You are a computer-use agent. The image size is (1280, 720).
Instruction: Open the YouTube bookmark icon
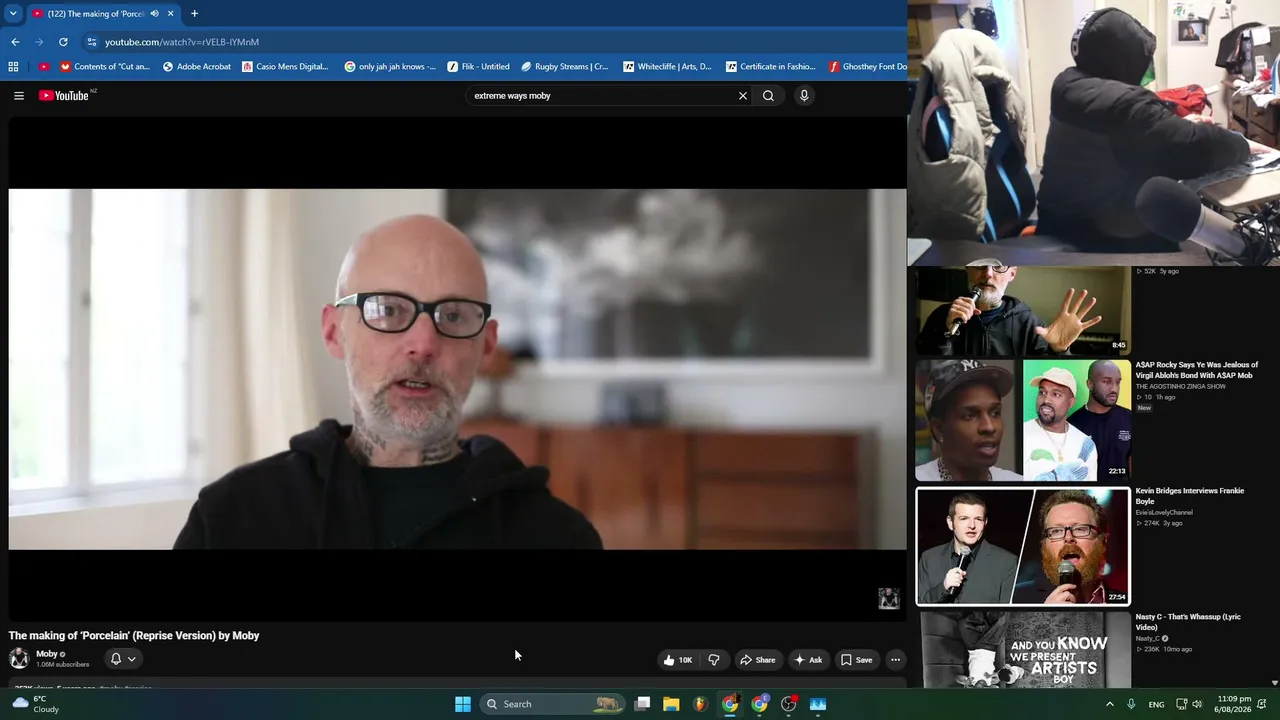coord(43,67)
